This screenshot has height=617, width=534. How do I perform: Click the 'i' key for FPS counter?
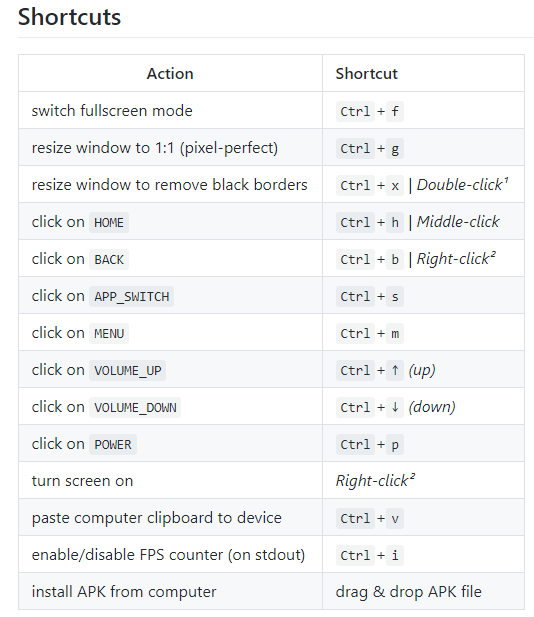point(395,555)
